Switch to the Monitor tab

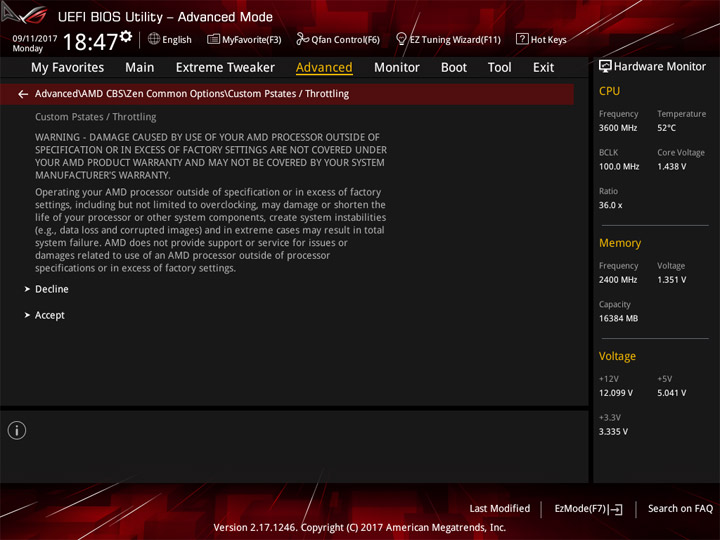pos(397,68)
